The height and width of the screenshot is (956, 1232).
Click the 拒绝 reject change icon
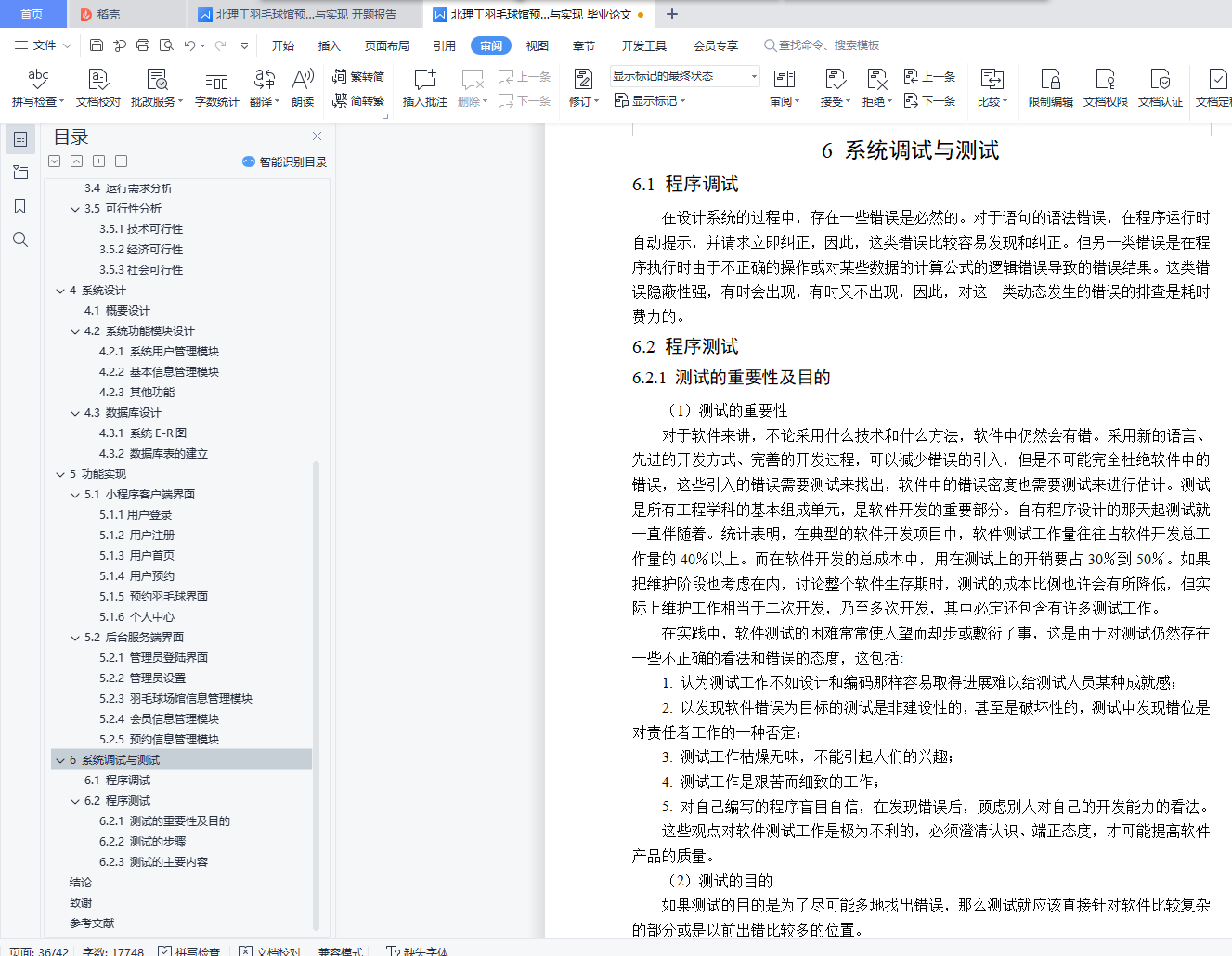point(876,80)
